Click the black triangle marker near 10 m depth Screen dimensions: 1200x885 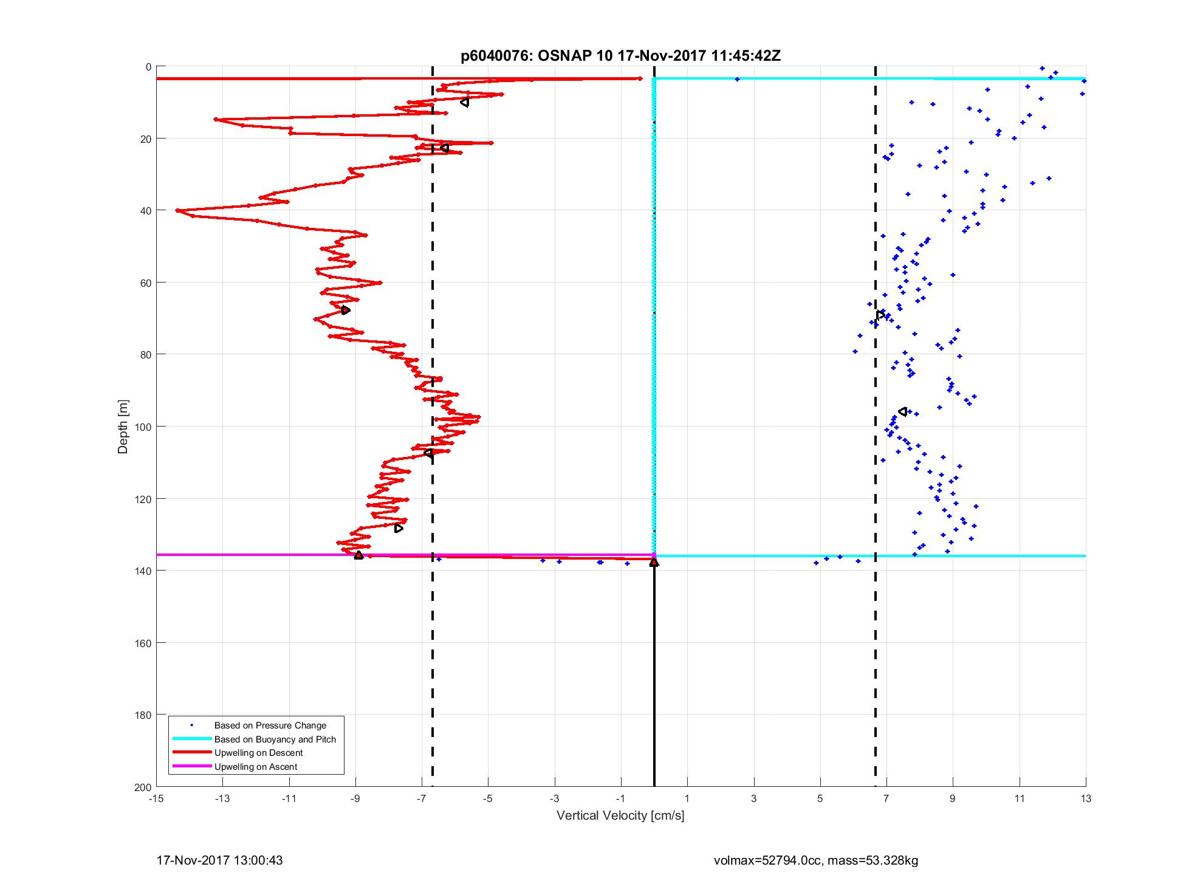464,102
